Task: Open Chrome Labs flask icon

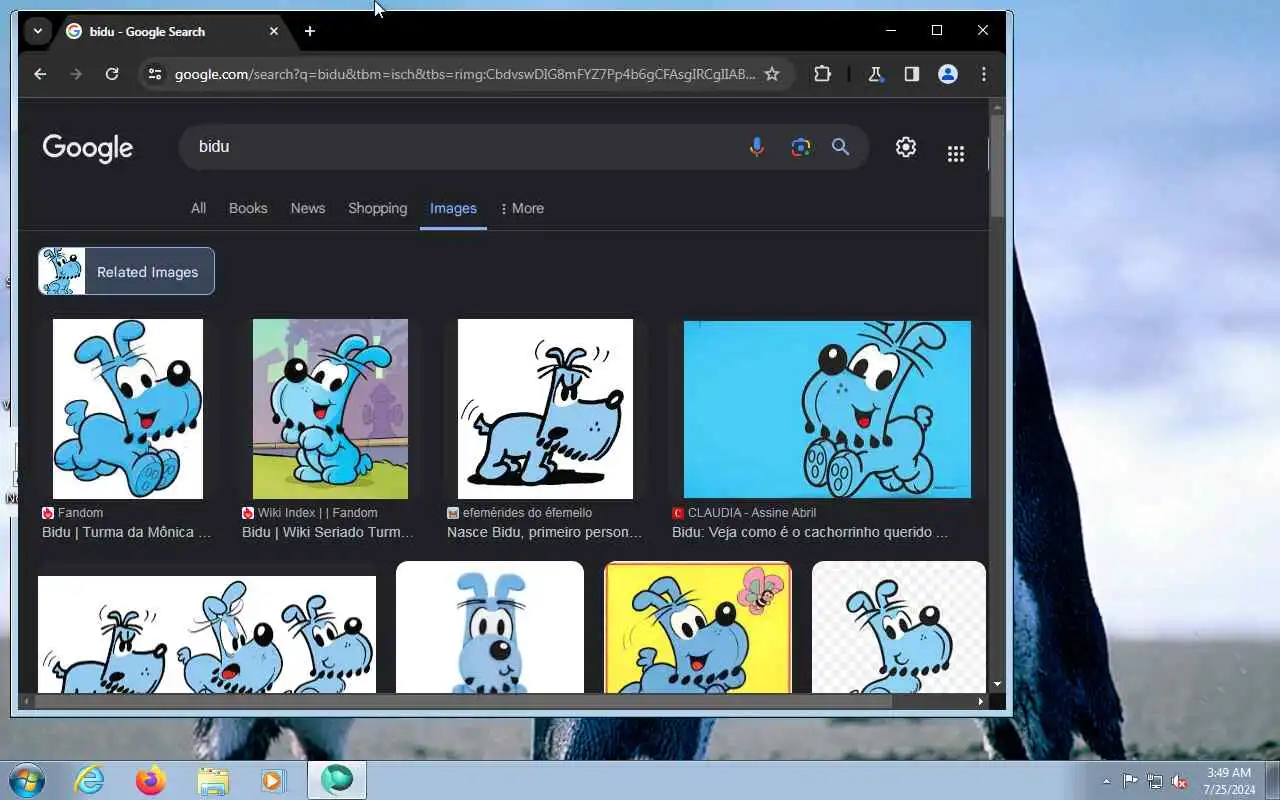Action: click(x=876, y=74)
